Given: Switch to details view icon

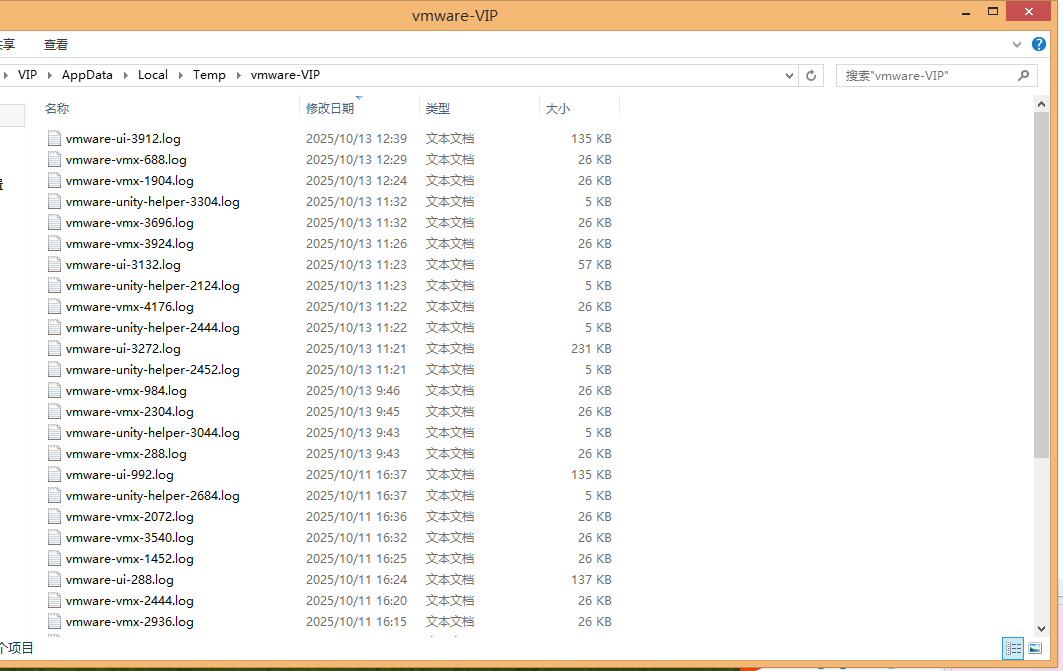Looking at the screenshot, I should coord(1013,649).
